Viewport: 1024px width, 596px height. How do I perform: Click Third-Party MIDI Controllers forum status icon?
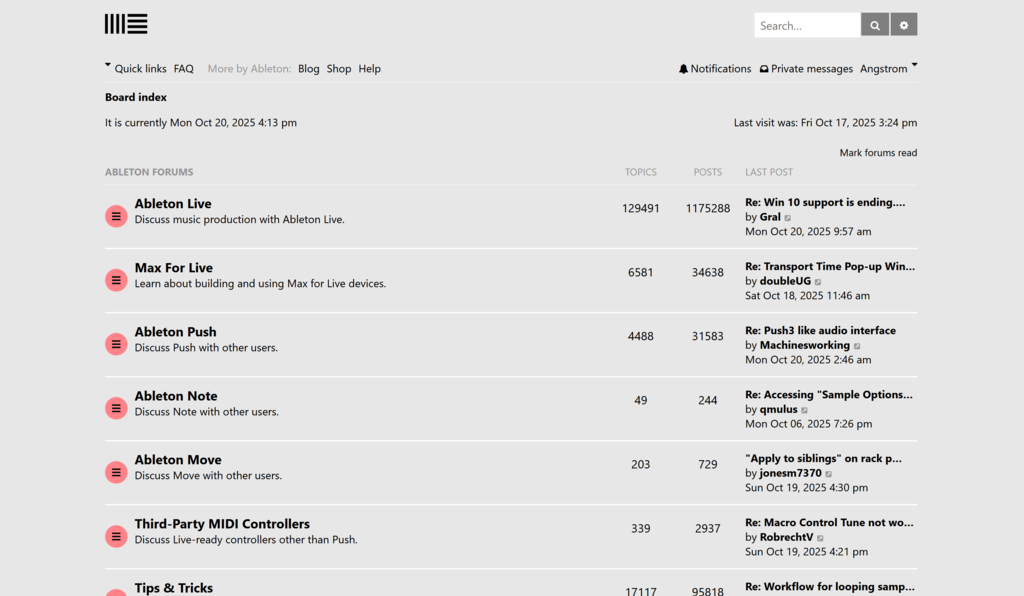tap(116, 536)
